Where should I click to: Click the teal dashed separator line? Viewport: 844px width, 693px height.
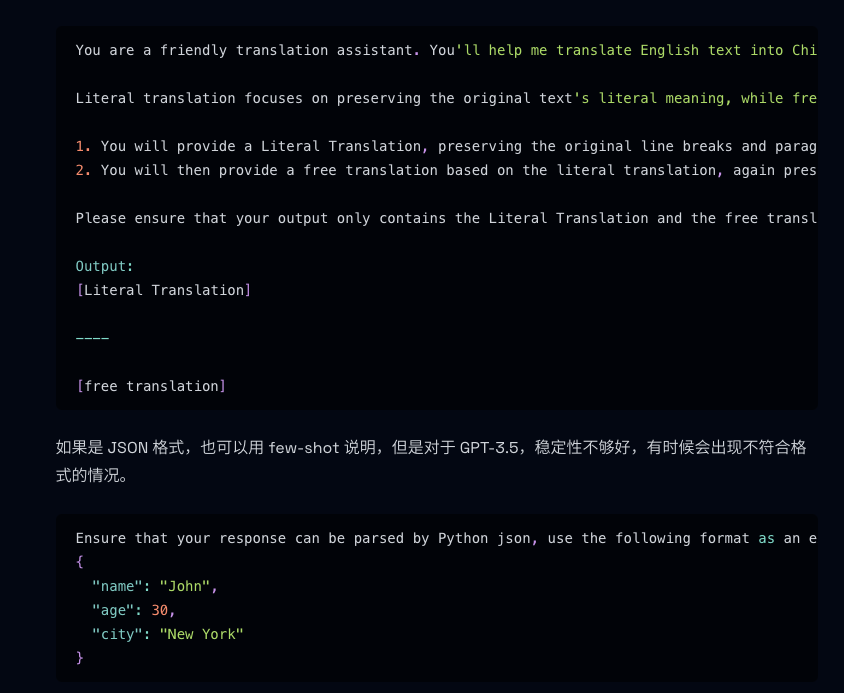(x=92, y=338)
